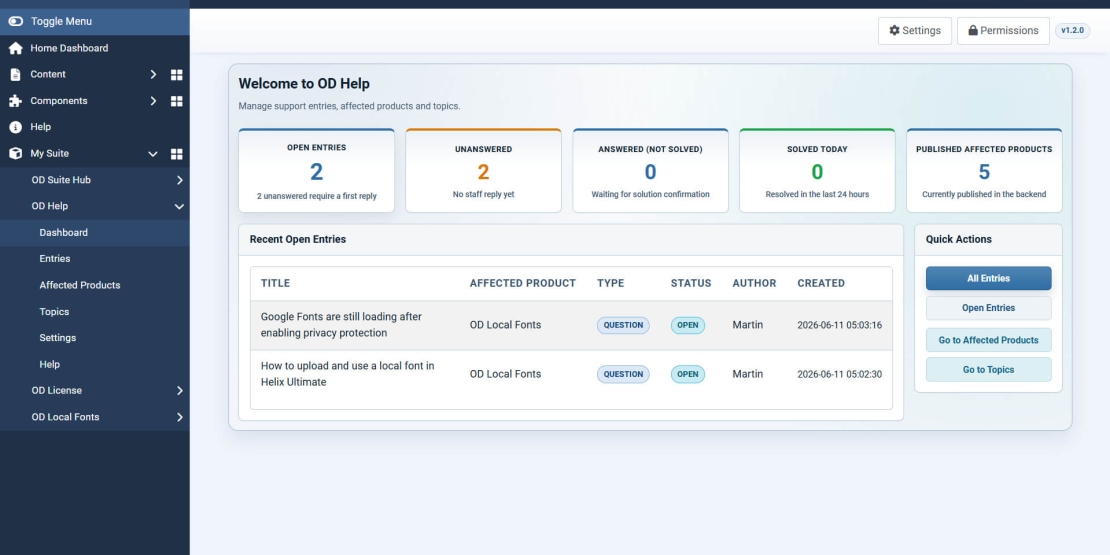The height and width of the screenshot is (555, 1110).
Task: Click OD Local Fonts in Google Fonts row
Action: [505, 325]
